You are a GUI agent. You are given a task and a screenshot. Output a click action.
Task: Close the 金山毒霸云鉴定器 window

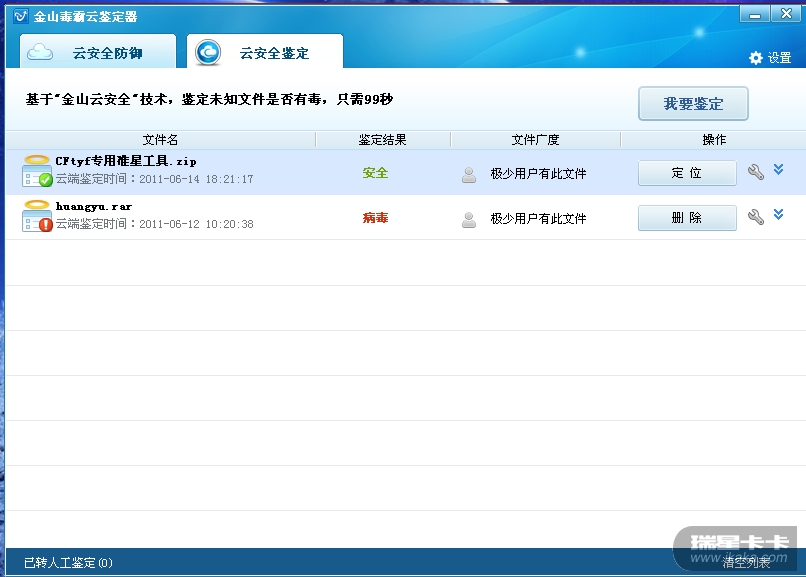pyautogui.click(x=786, y=14)
